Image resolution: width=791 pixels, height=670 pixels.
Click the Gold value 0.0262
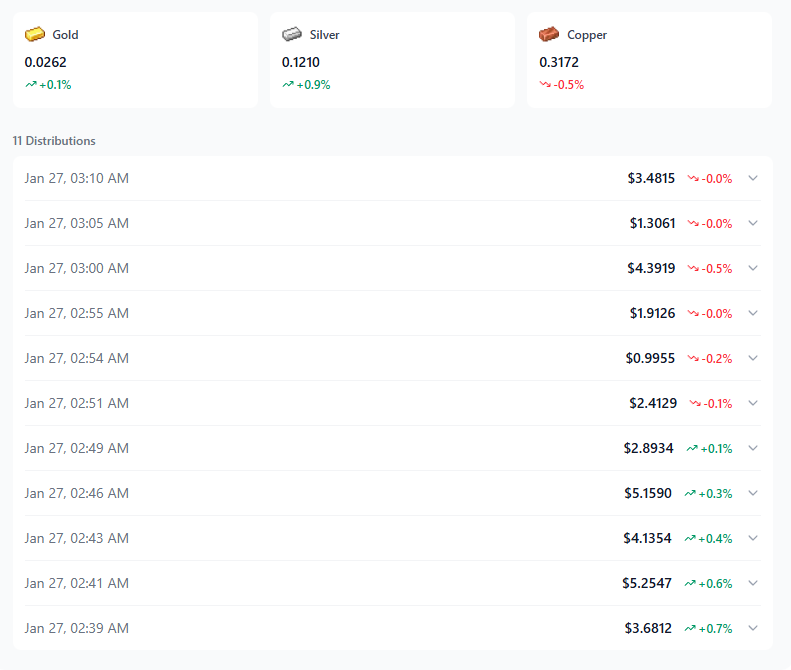tap(45, 62)
